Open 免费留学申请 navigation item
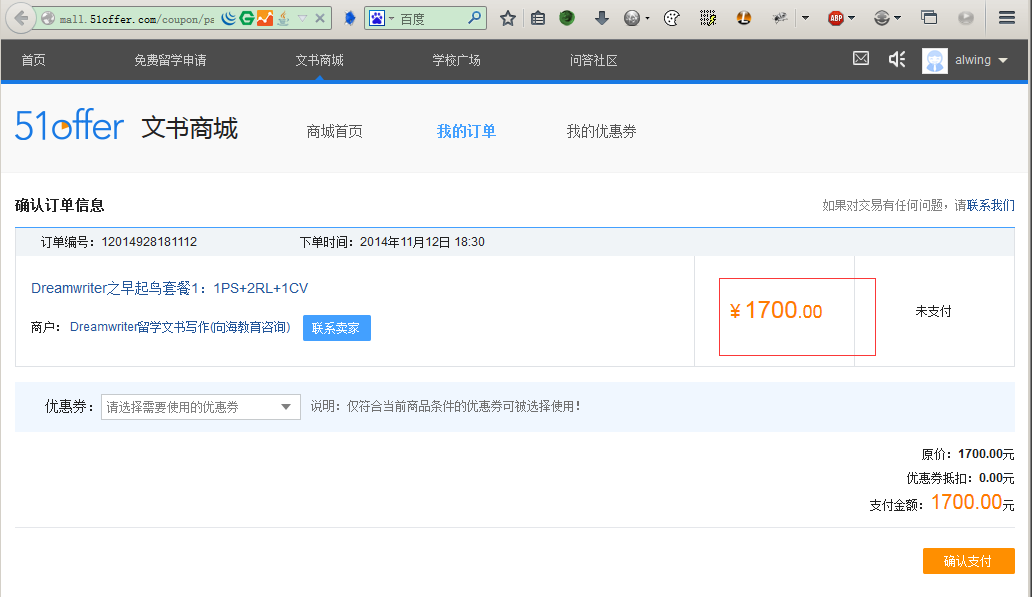Viewport: 1032px width, 597px height. 170,61
